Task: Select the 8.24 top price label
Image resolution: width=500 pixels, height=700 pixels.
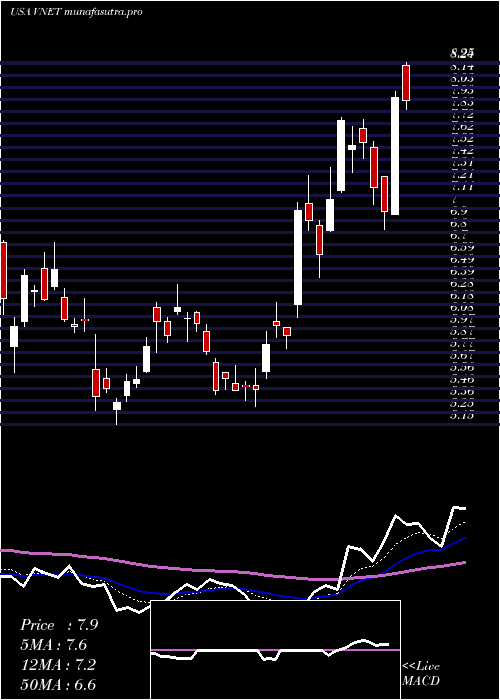Action: pyautogui.click(x=462, y=54)
